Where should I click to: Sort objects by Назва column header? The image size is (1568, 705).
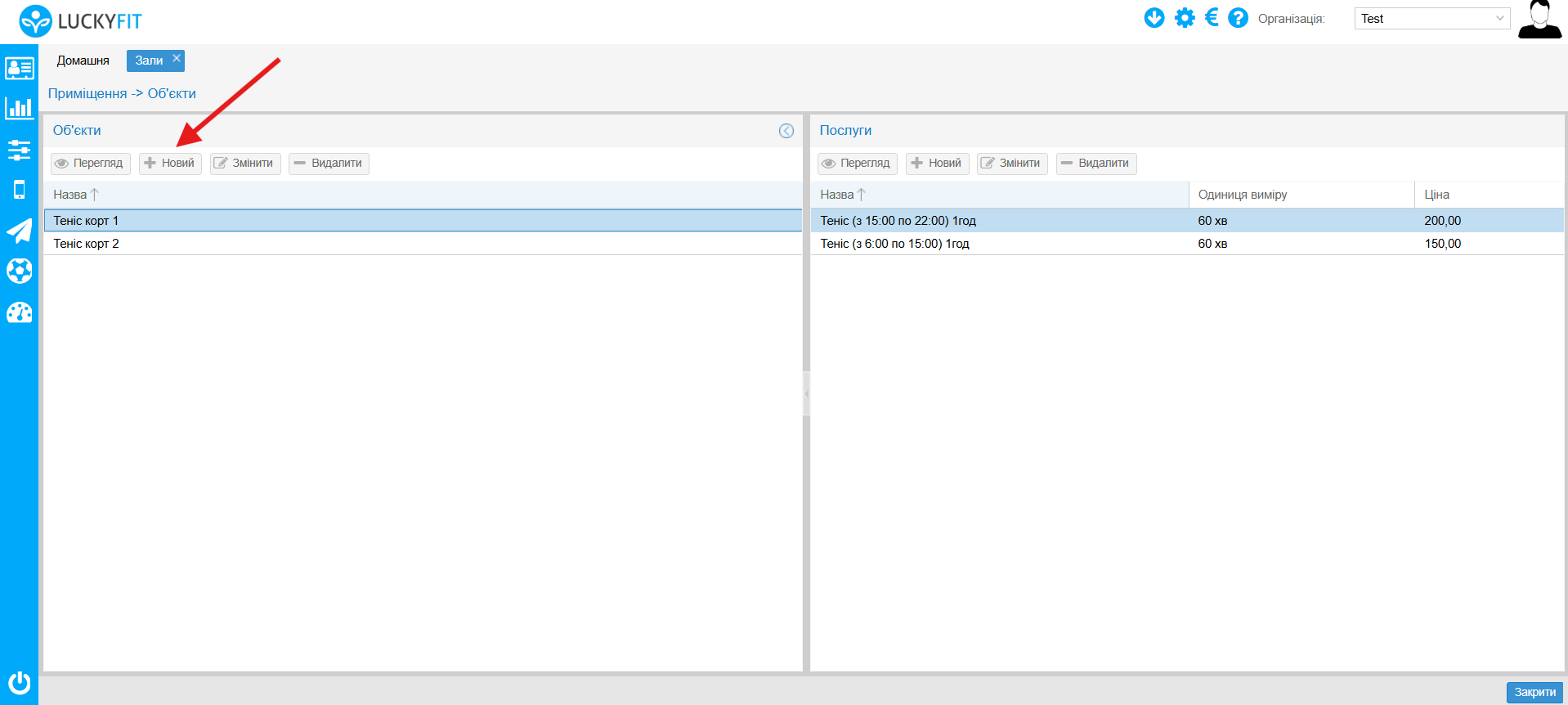[70, 195]
